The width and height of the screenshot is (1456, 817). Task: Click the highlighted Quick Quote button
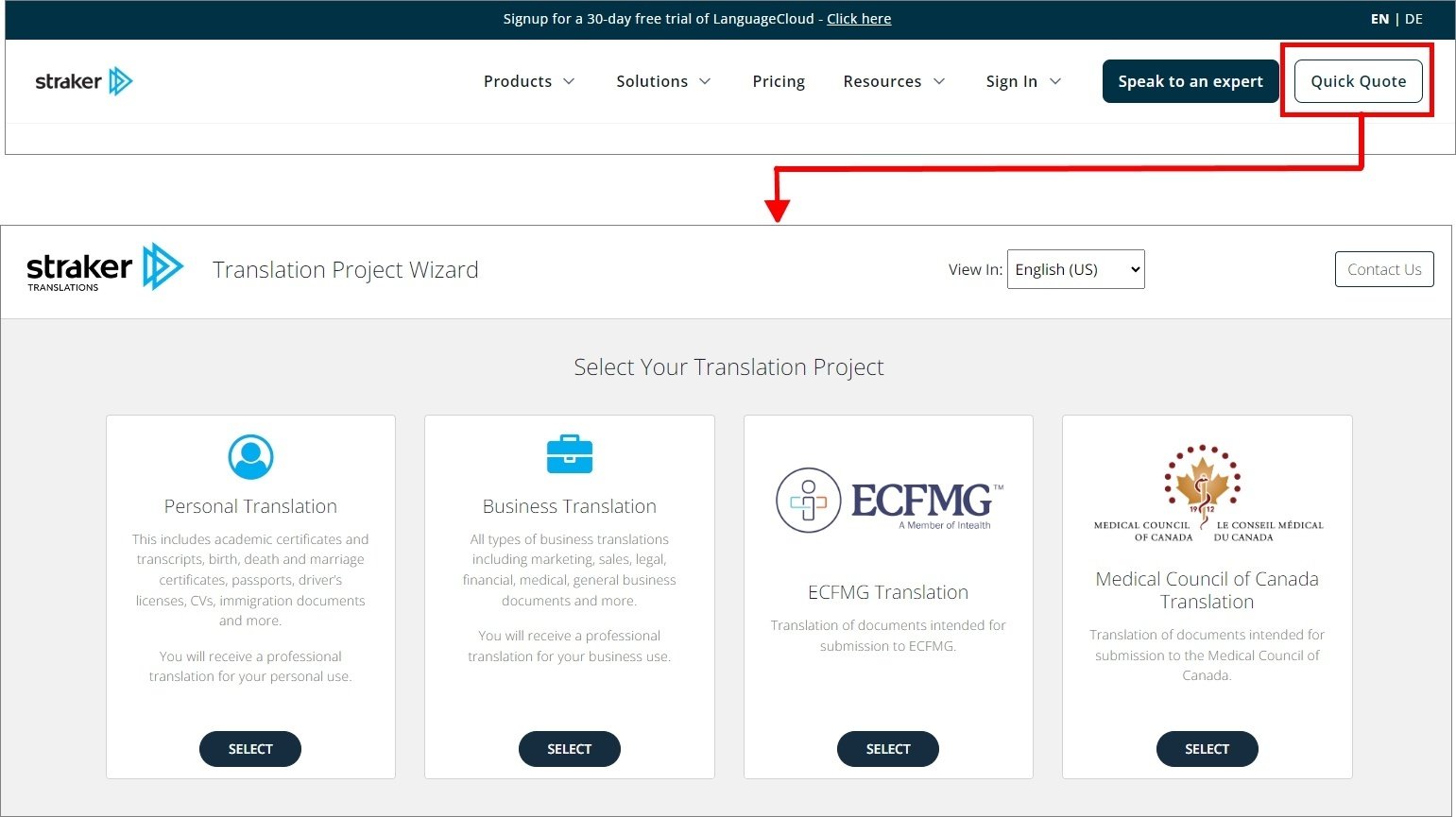click(x=1358, y=81)
